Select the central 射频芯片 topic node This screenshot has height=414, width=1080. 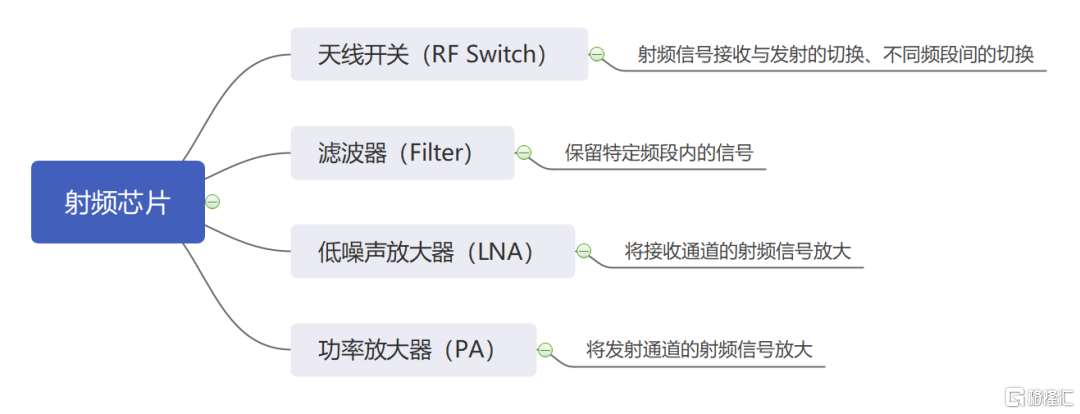click(118, 202)
